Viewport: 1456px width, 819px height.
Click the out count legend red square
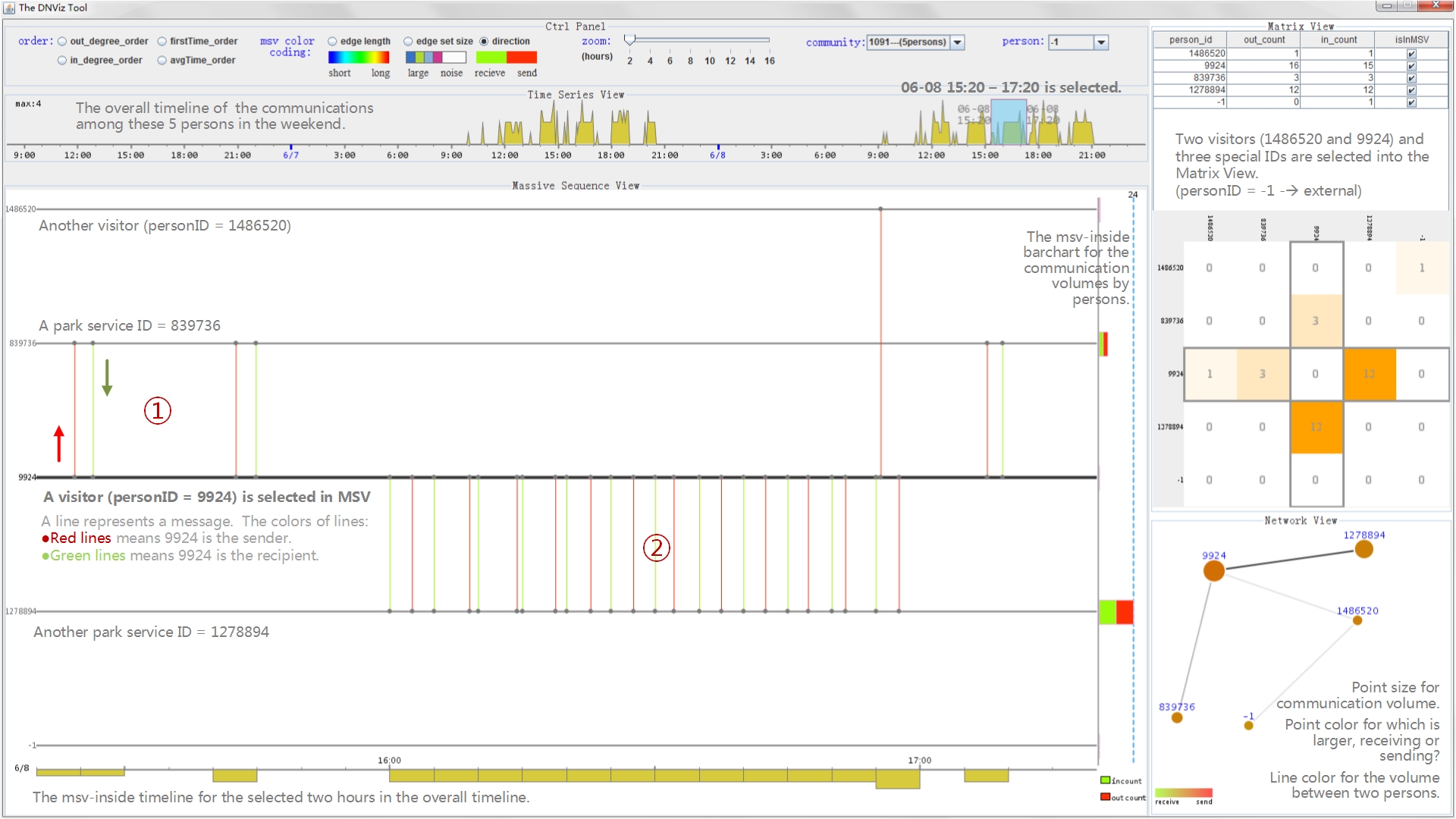point(1106,797)
